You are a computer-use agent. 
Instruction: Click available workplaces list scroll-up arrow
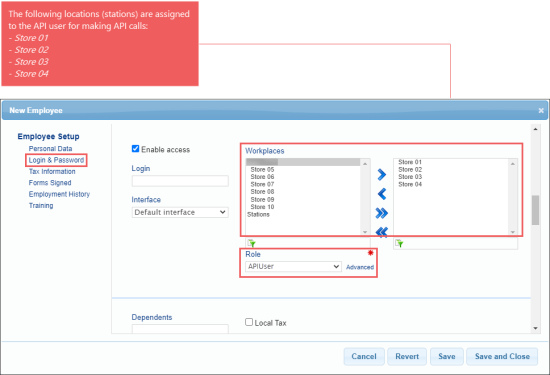point(365,164)
